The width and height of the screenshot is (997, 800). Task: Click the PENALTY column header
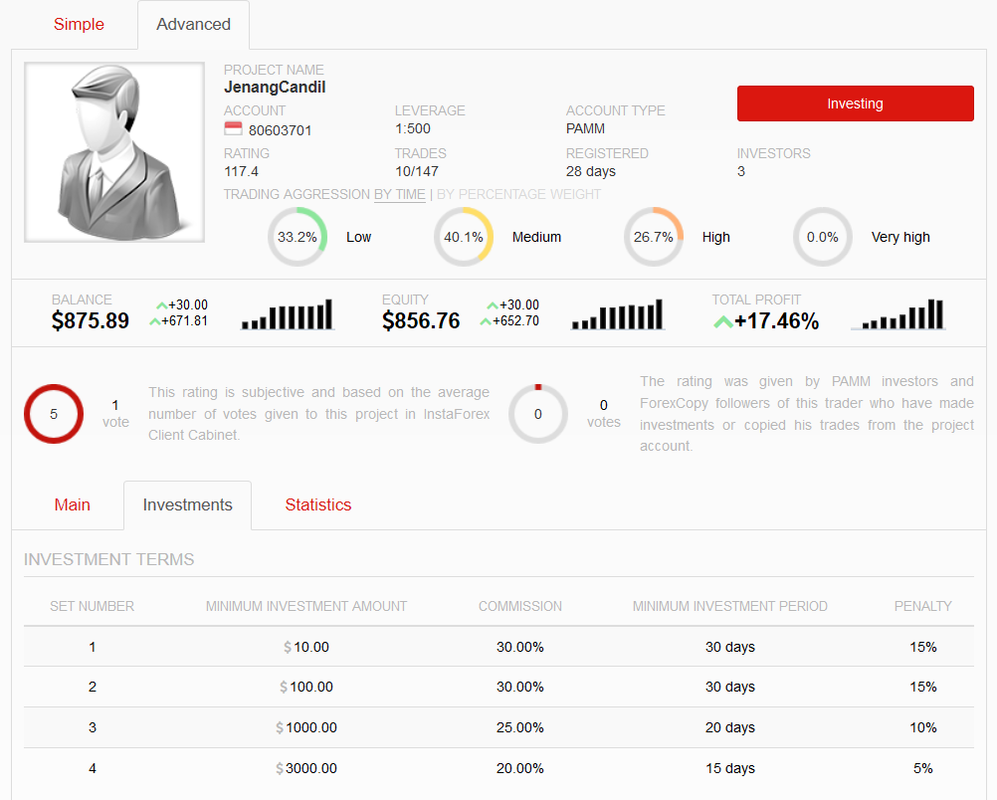click(923, 607)
